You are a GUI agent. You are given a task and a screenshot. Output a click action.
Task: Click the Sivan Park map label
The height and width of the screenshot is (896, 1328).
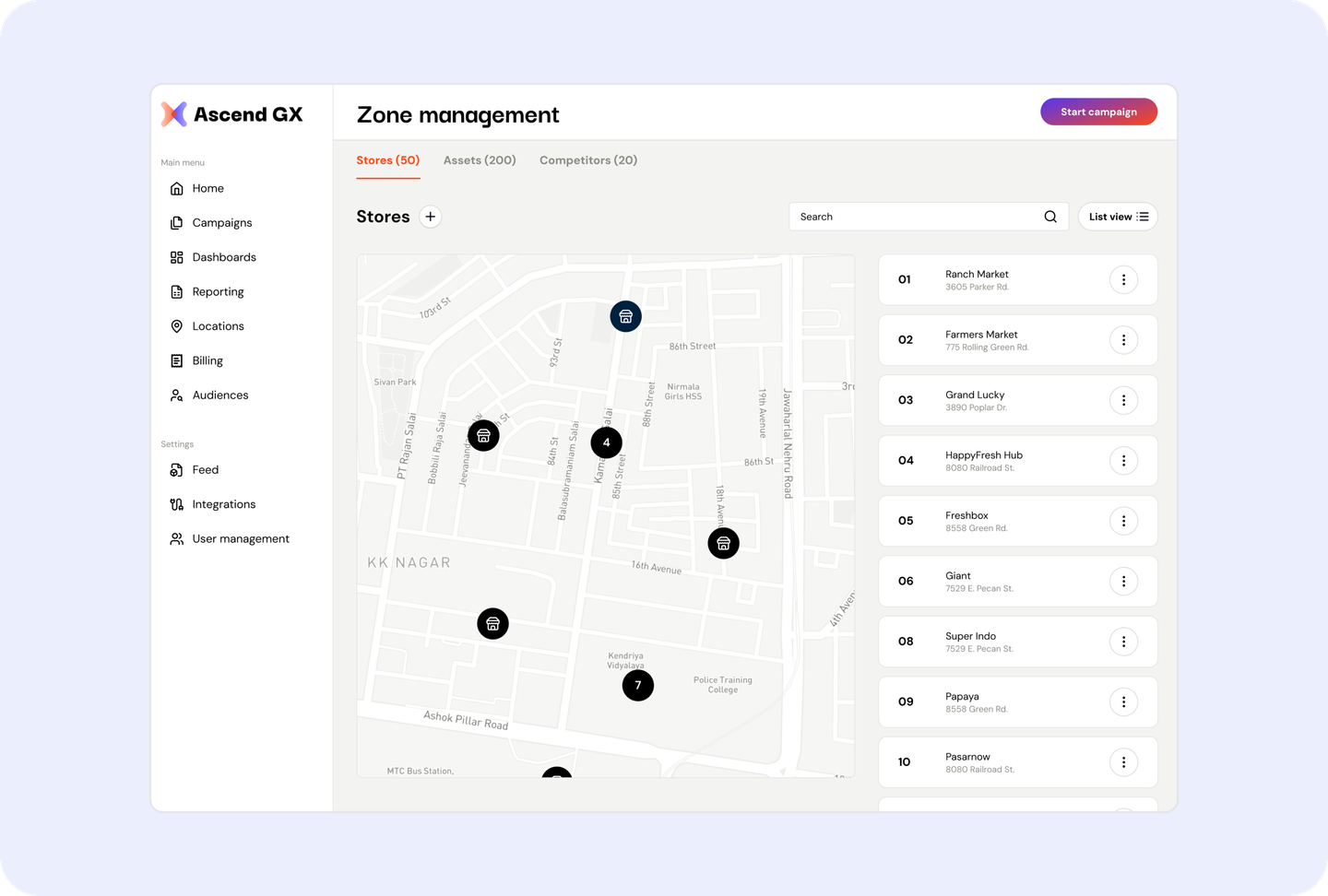pyautogui.click(x=395, y=382)
